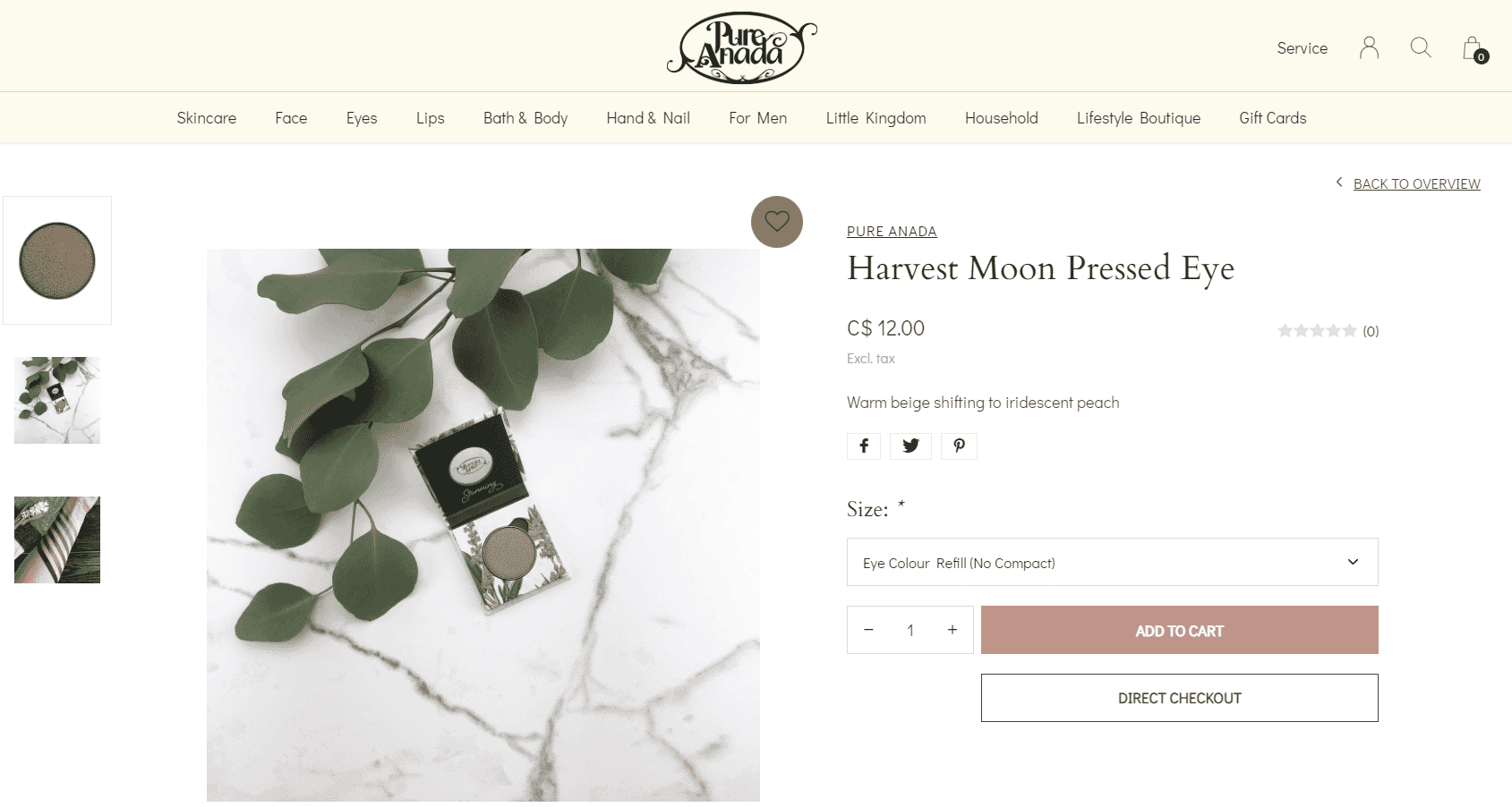This screenshot has height=807, width=1512.
Task: View the striped packaging thumbnail image
Action: tap(57, 539)
